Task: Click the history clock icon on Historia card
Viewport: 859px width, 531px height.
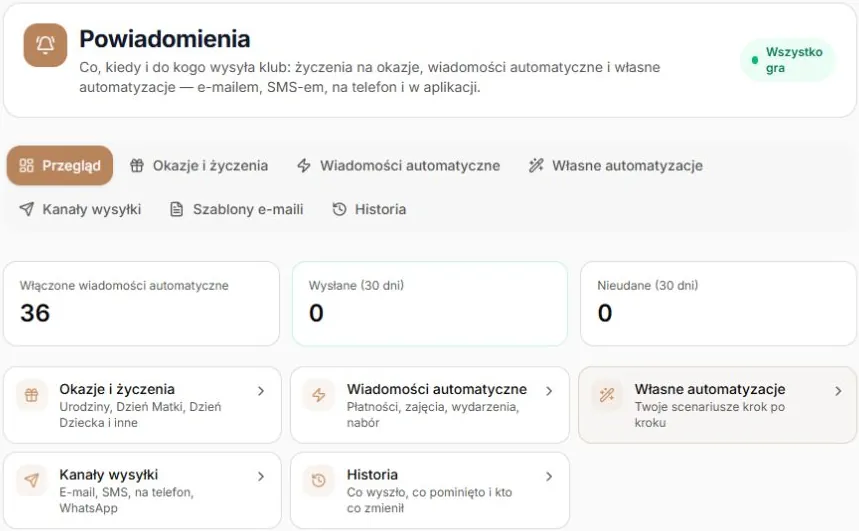Action: point(319,481)
